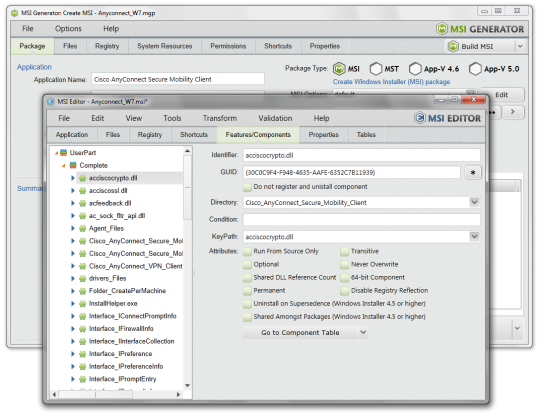Click the Build MSI button icon
Screen dimensions: 540x415
[x=453, y=46]
